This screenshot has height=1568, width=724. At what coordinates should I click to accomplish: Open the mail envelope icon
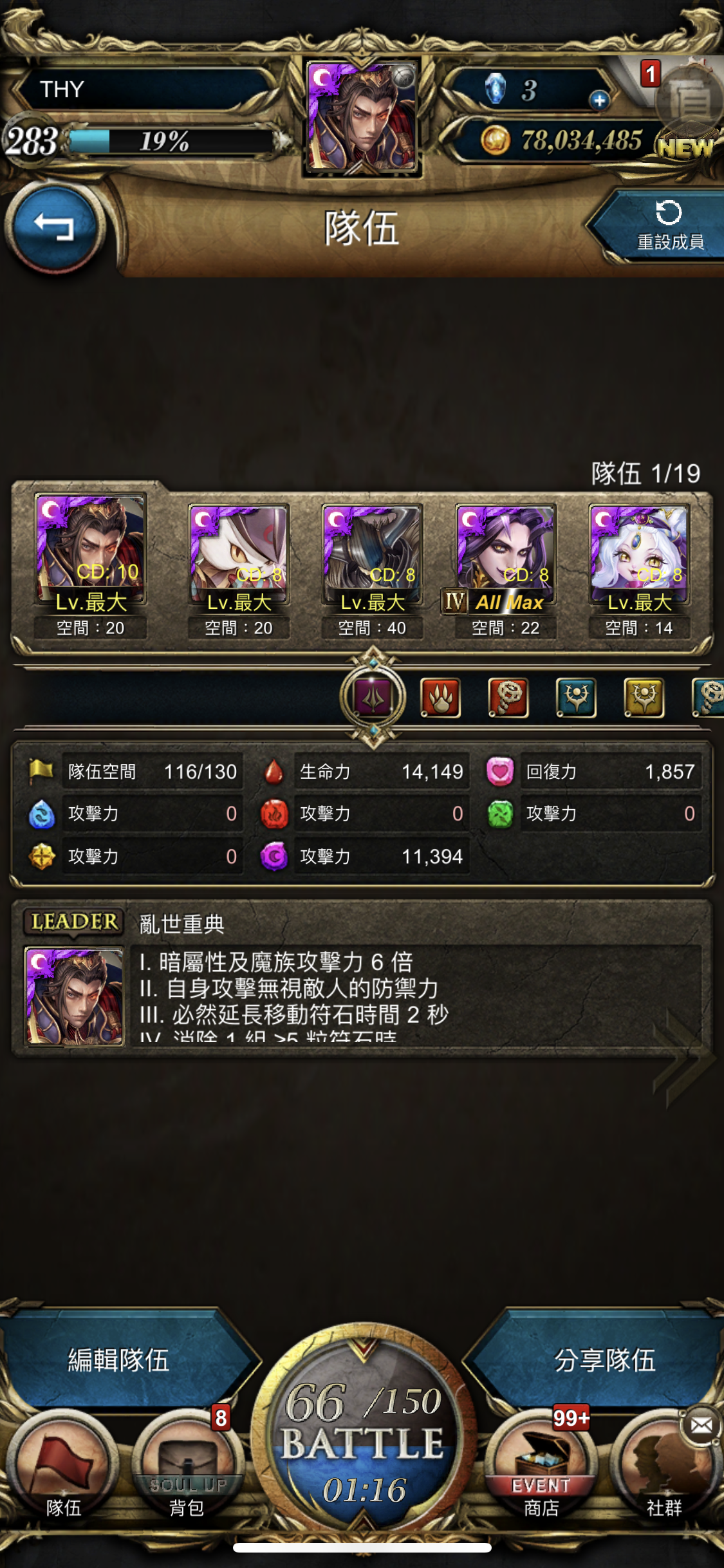pyautogui.click(x=701, y=1426)
